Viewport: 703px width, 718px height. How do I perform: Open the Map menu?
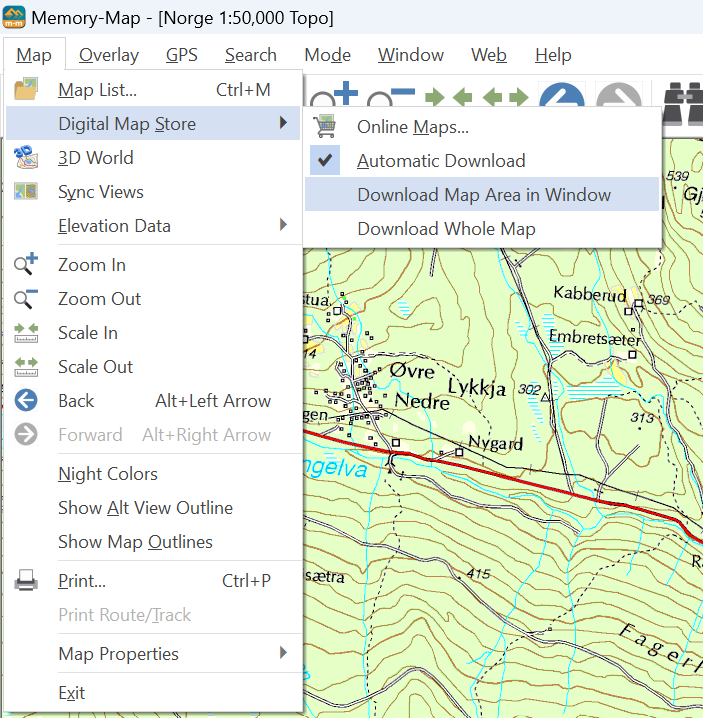(x=34, y=55)
